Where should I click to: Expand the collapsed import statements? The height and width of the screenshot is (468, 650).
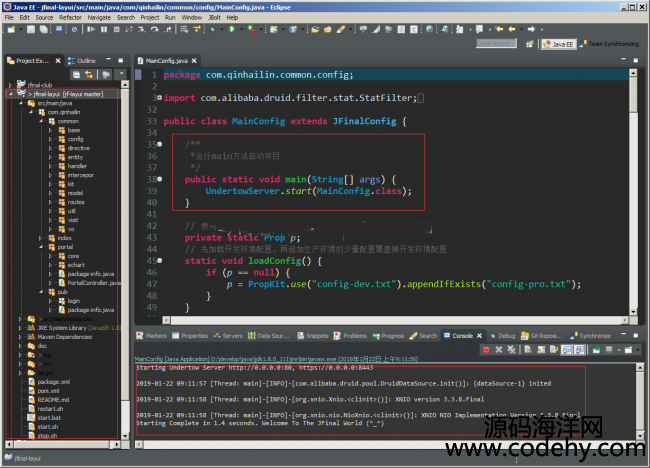coord(158,98)
